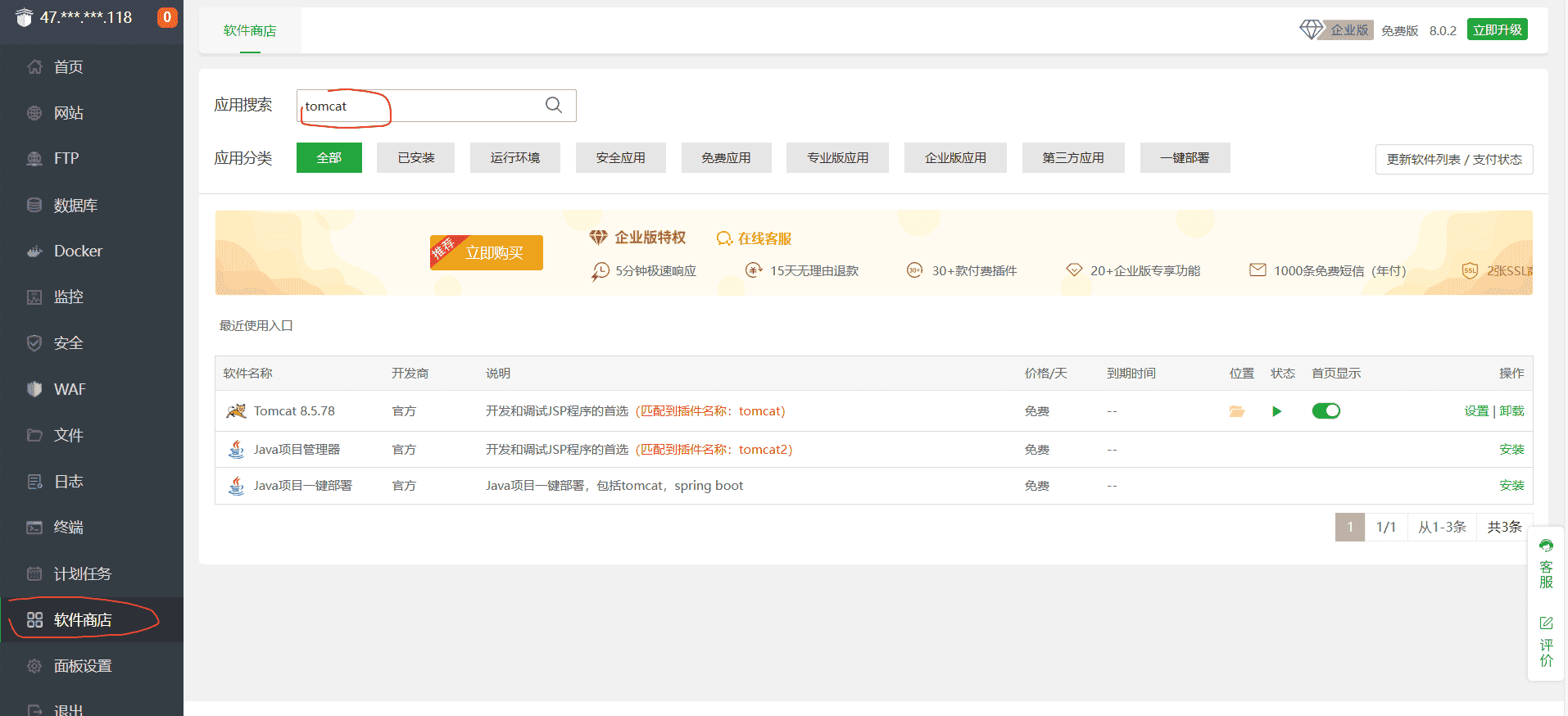
Task: Open the Docker sidebar item
Action: tap(92, 251)
